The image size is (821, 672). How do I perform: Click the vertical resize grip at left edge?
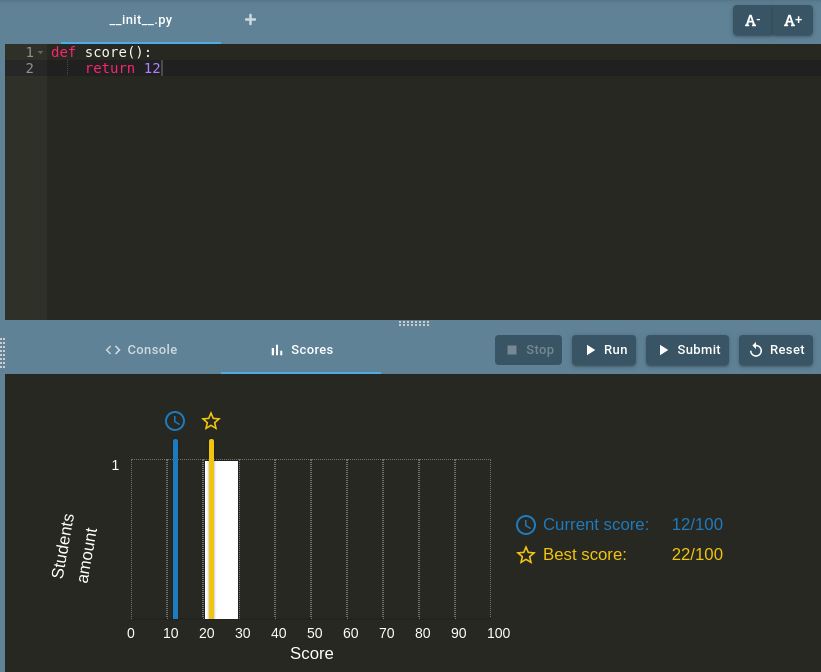coord(3,352)
